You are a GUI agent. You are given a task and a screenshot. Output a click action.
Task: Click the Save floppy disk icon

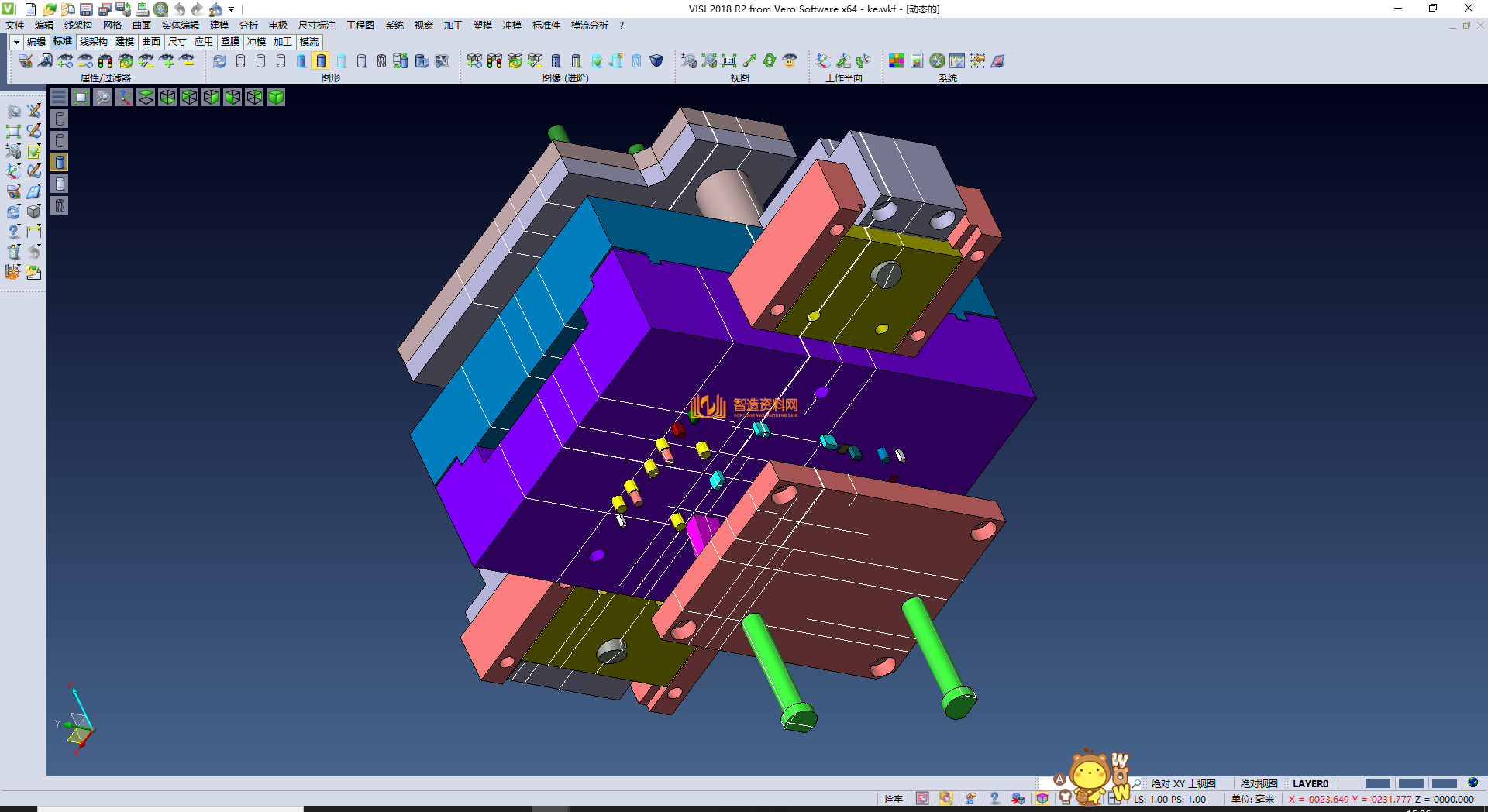tap(86, 9)
